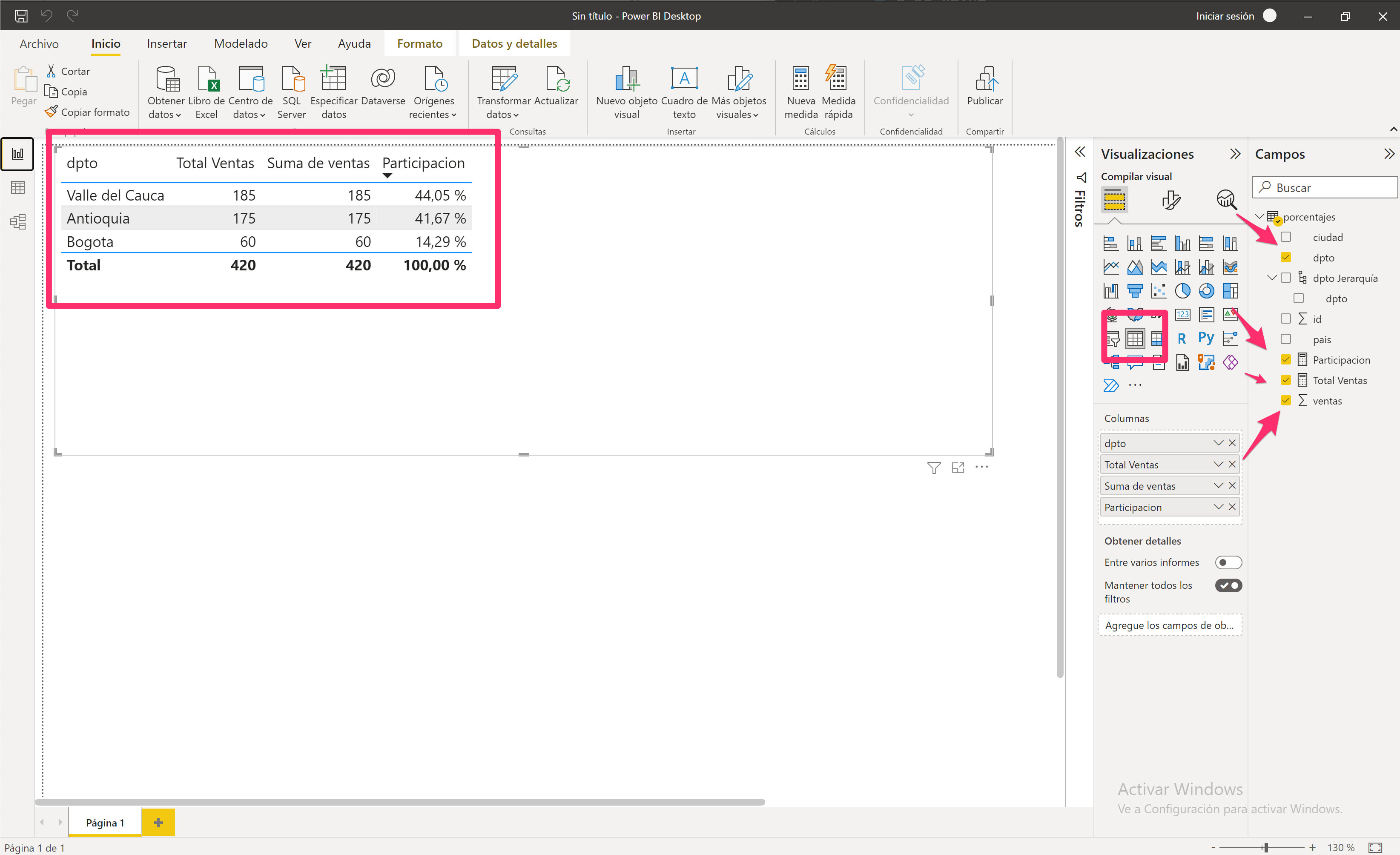Open the Archivo menu
1400x855 pixels.
click(39, 44)
